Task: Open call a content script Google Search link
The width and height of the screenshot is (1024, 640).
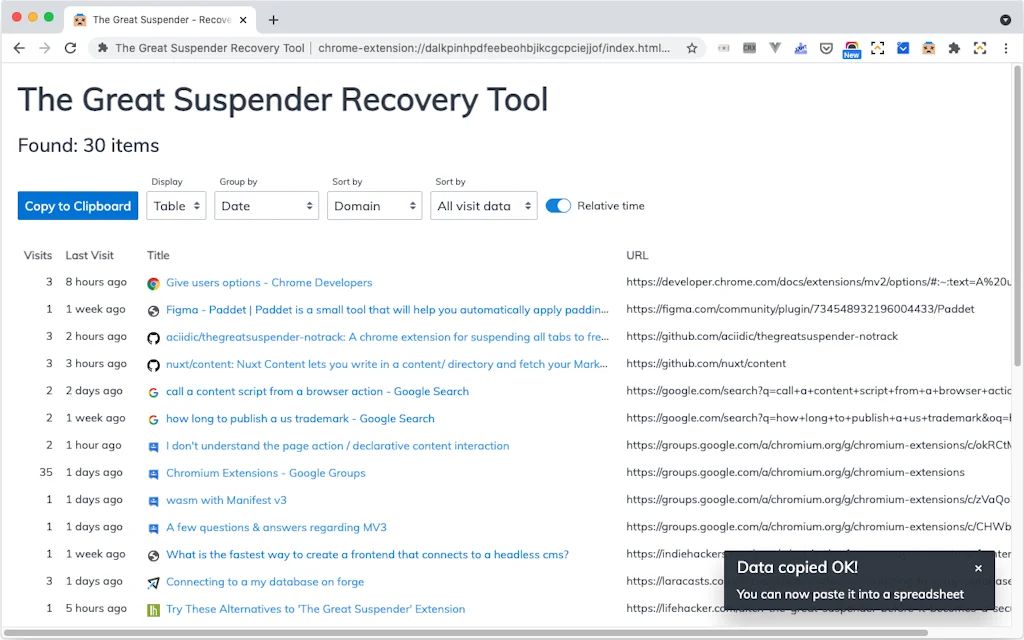Action: pos(317,391)
